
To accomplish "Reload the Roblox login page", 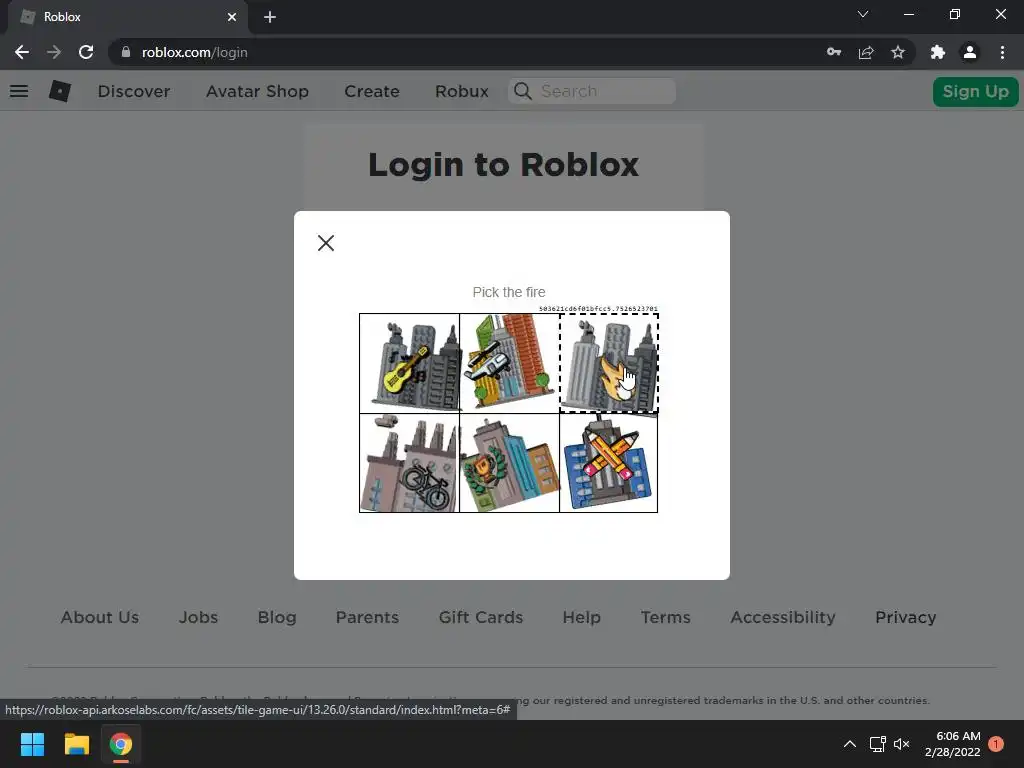I will 86,52.
